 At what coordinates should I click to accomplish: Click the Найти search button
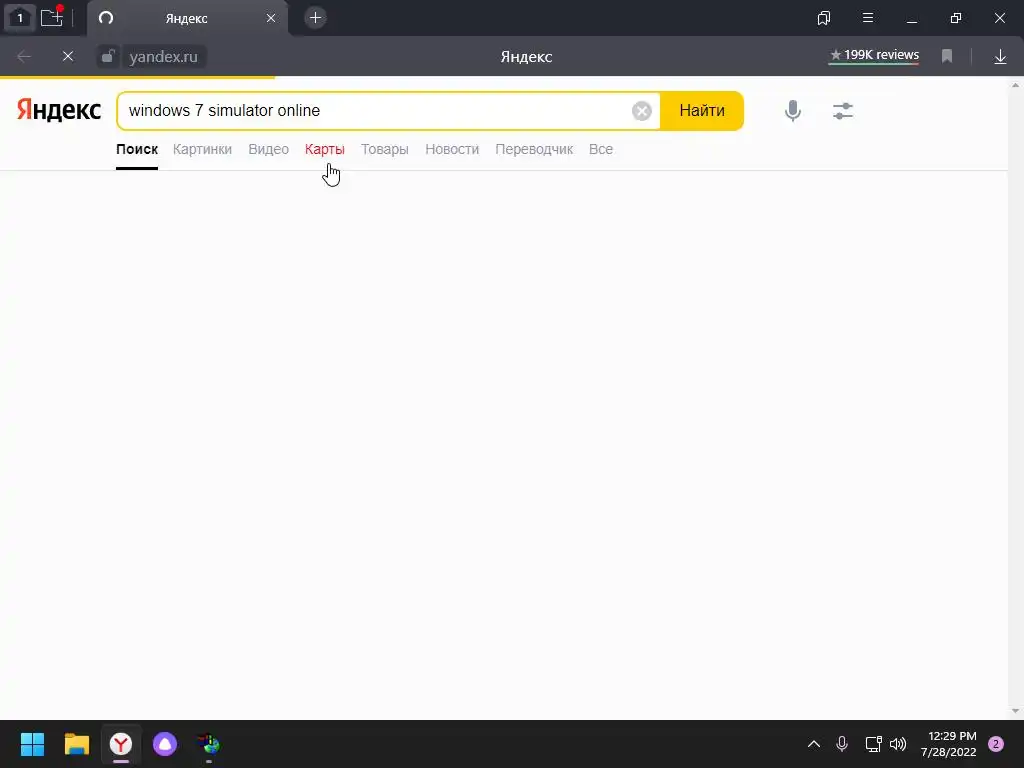702,110
